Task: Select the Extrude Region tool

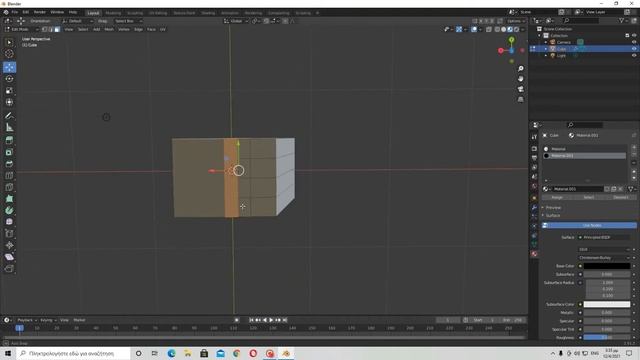Action: (x=9, y=140)
